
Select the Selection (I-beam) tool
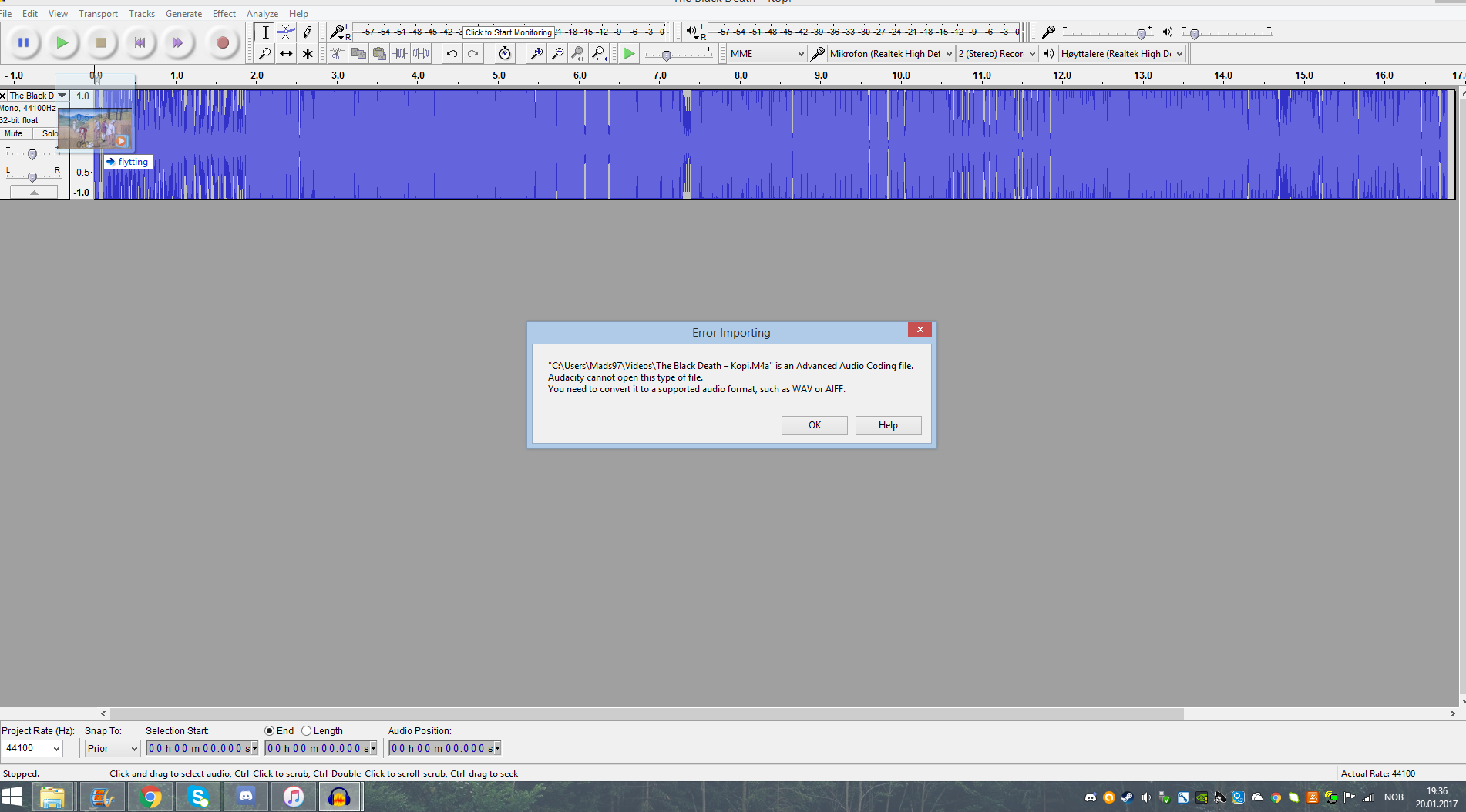click(x=265, y=32)
